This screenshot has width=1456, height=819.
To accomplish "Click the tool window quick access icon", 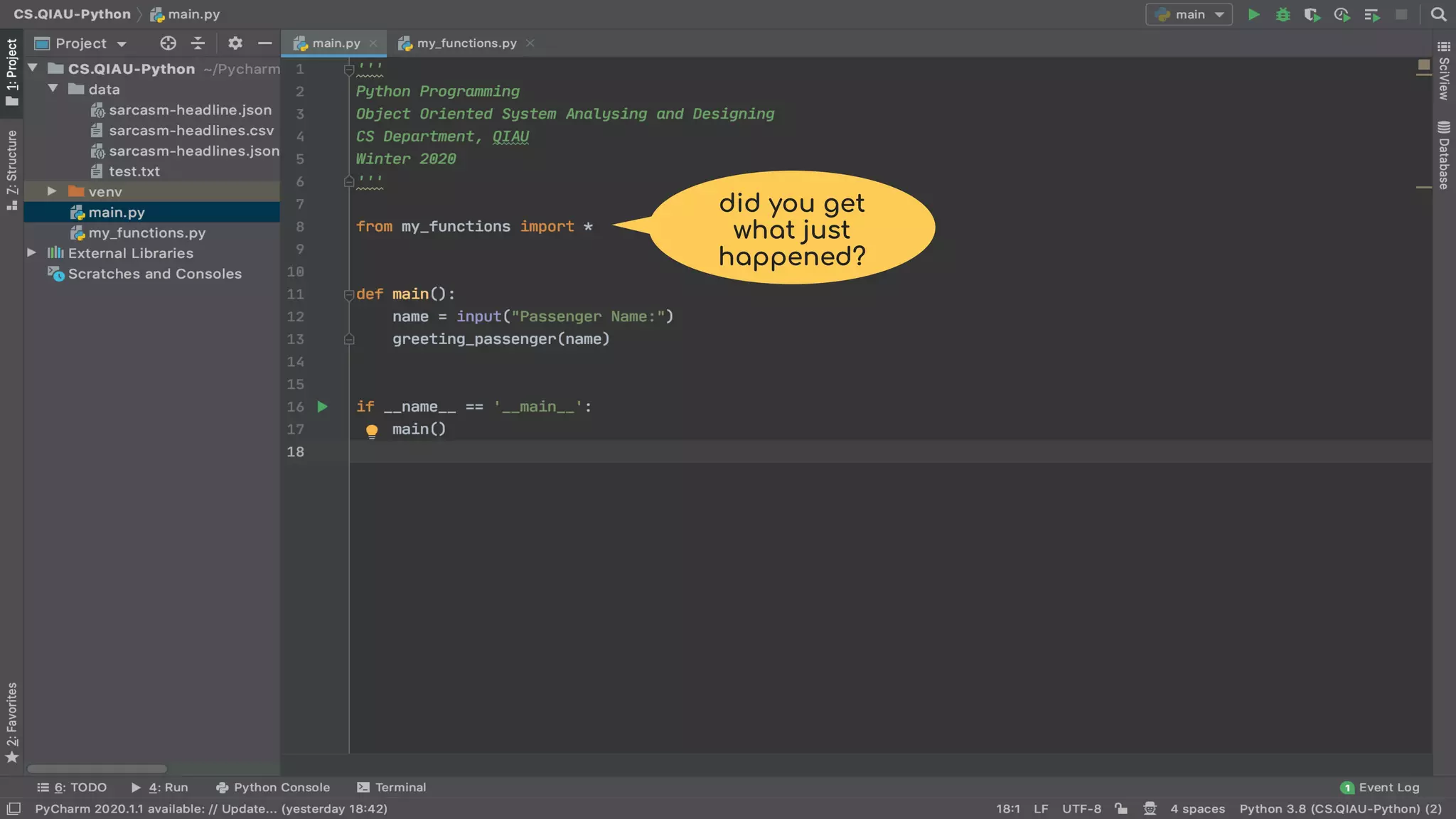I will click(14, 808).
